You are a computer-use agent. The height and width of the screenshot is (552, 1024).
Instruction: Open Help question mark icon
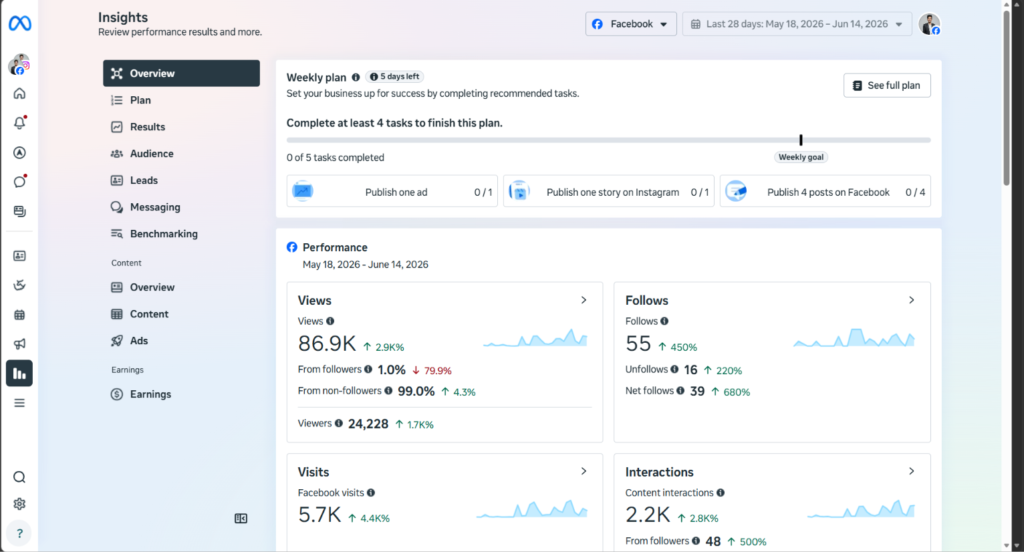(x=20, y=533)
